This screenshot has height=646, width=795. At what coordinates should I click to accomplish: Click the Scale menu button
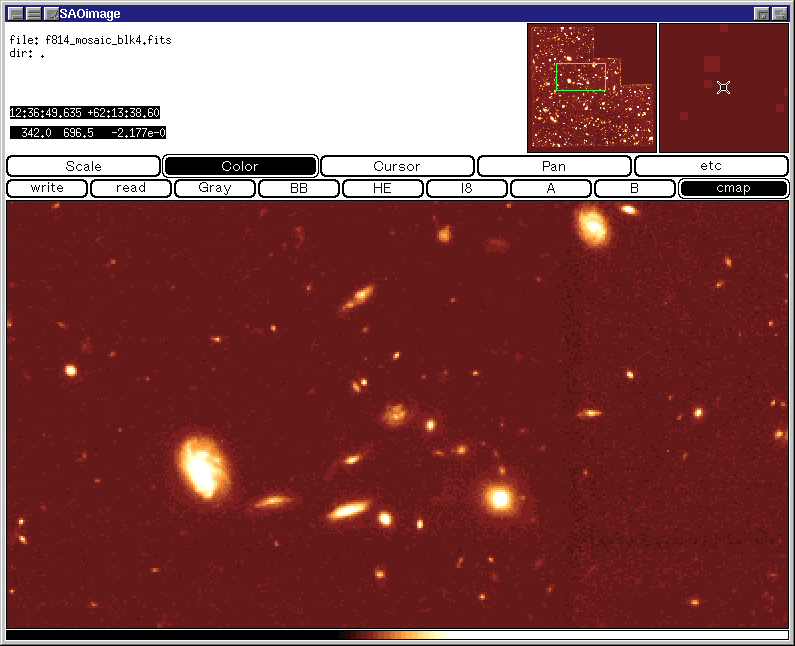(83, 166)
